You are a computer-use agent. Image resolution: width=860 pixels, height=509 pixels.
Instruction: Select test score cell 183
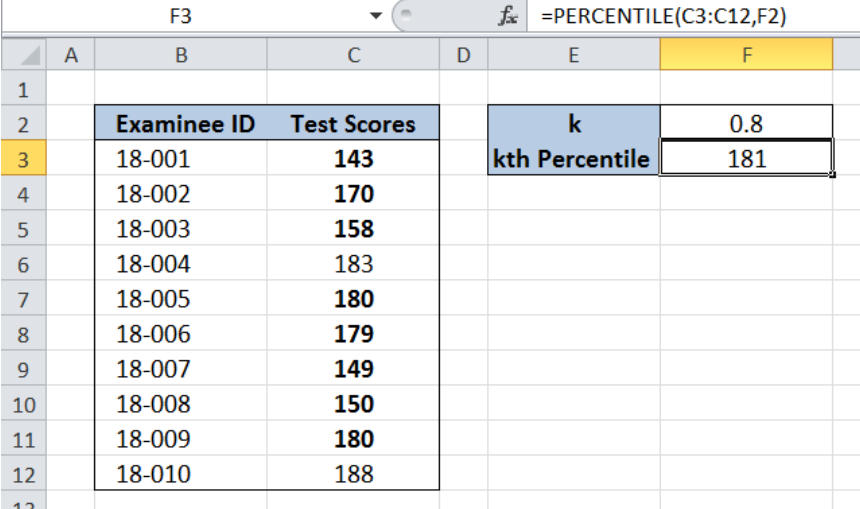coord(353,264)
